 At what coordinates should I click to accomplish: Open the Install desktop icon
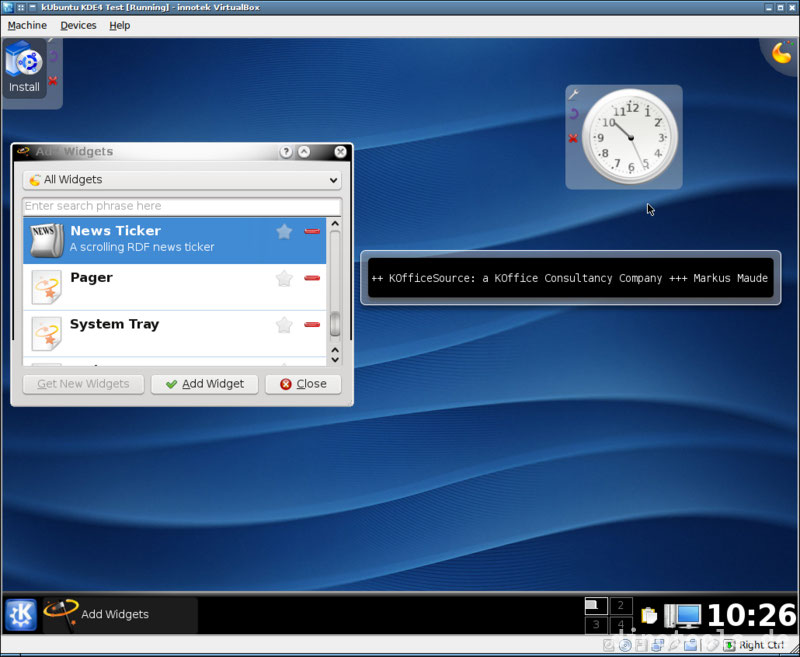tap(24, 67)
